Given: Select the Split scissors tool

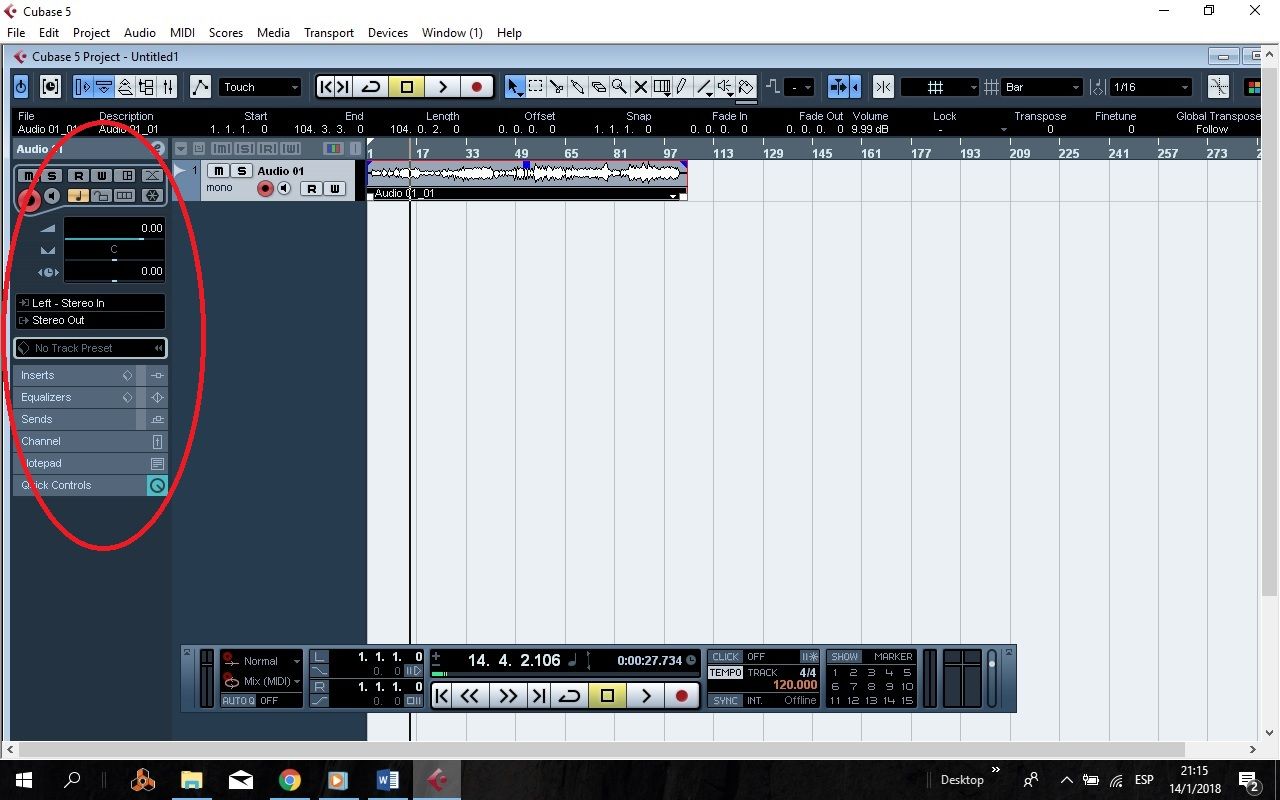Looking at the screenshot, I should (557, 87).
